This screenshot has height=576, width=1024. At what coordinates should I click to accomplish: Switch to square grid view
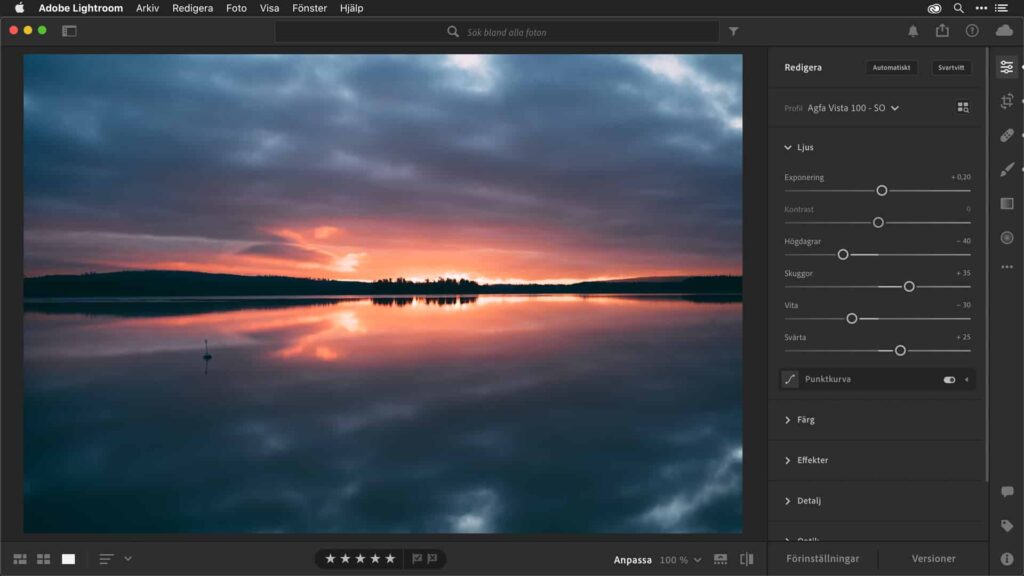point(44,559)
